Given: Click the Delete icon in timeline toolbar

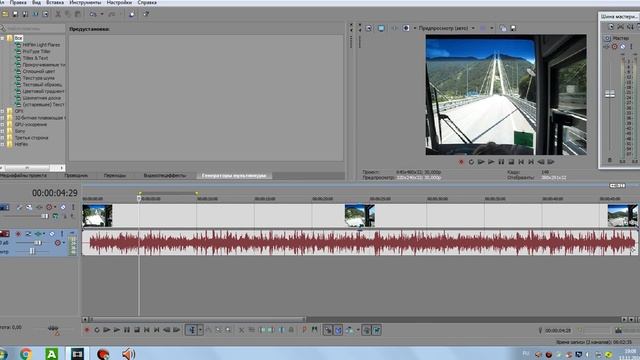Looking at the screenshot, I should point(241,330).
